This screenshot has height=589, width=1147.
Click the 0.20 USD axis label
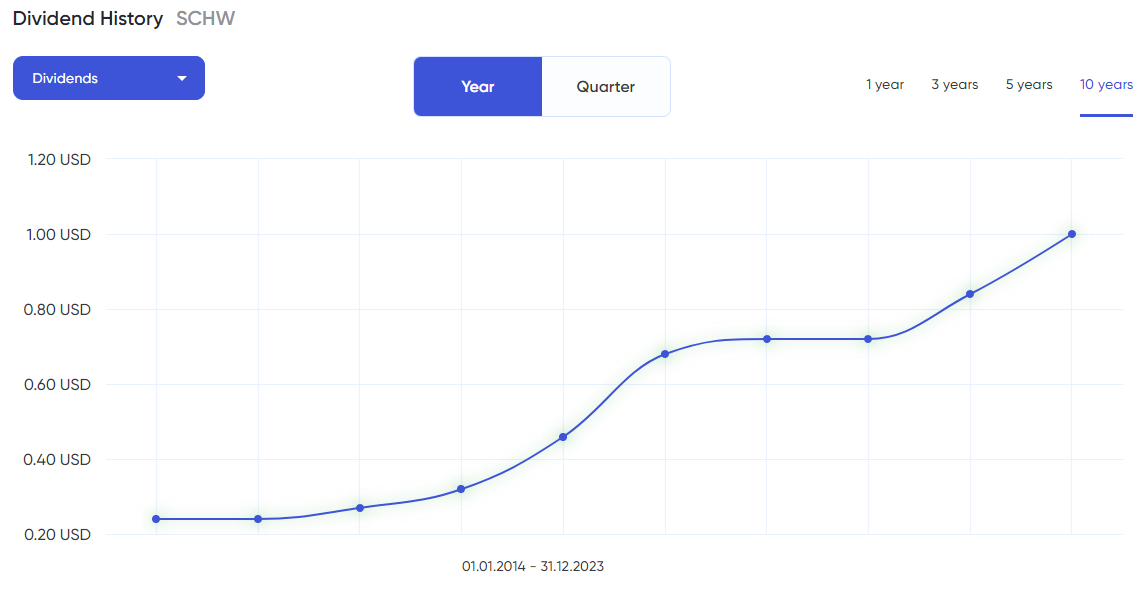pyautogui.click(x=57, y=535)
